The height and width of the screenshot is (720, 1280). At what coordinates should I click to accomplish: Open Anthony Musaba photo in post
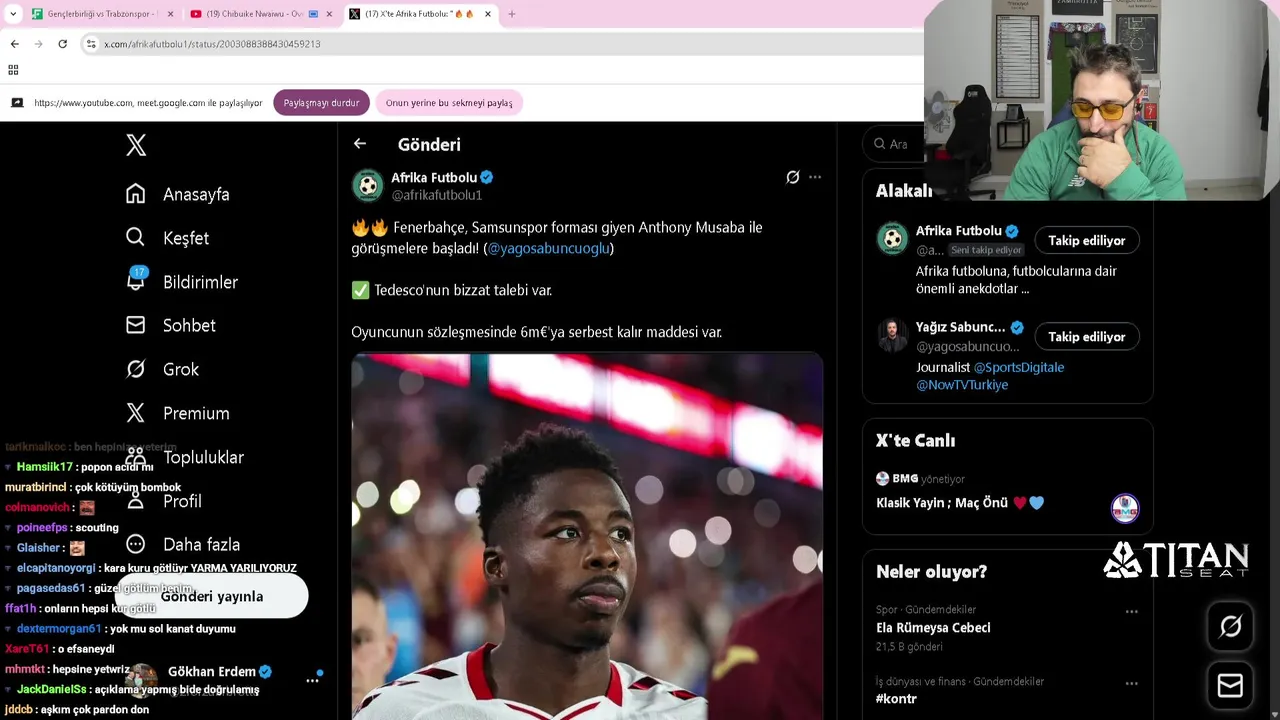pyautogui.click(x=587, y=536)
